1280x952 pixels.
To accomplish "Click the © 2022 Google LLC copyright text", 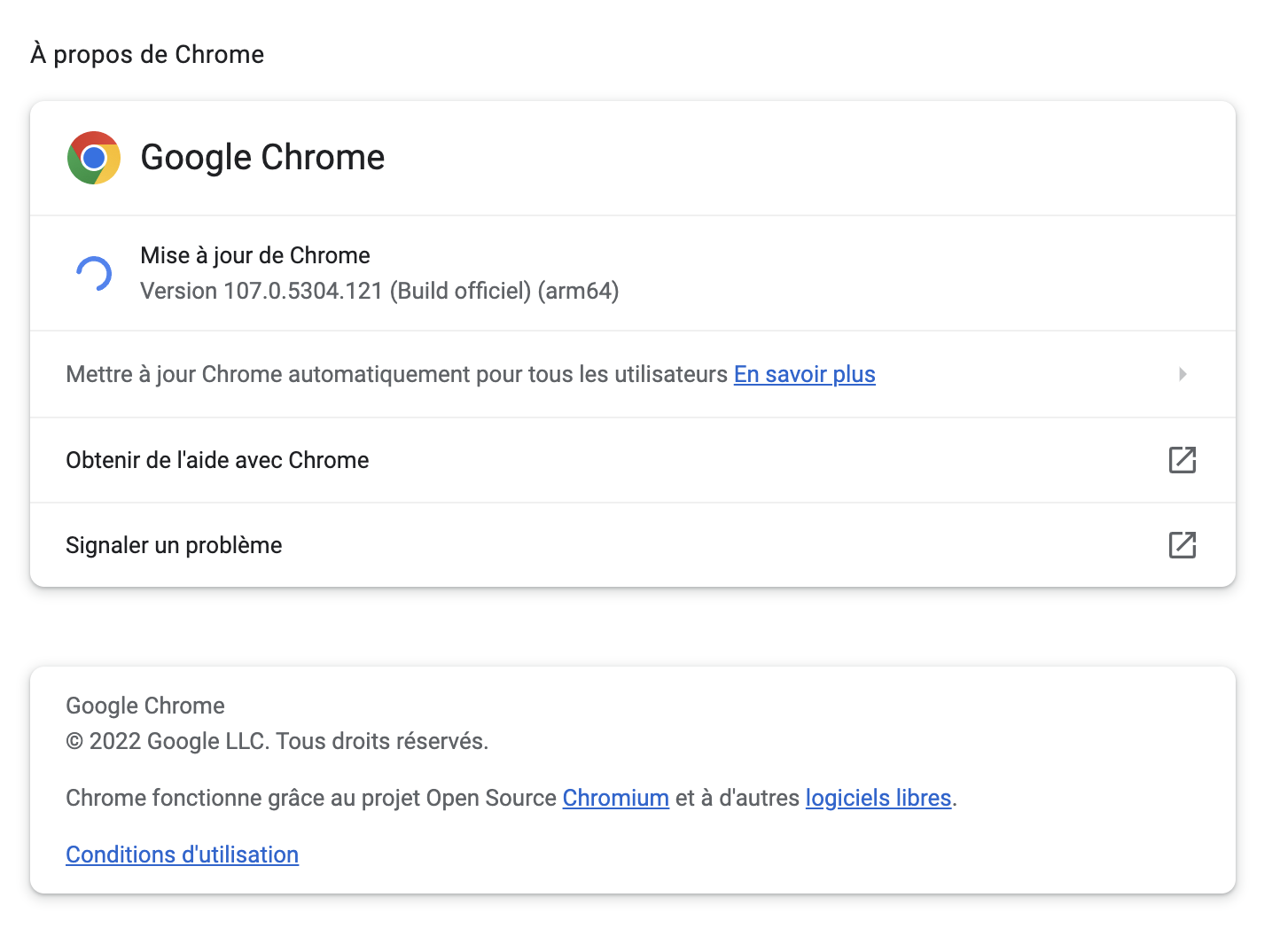I will pyautogui.click(x=277, y=741).
